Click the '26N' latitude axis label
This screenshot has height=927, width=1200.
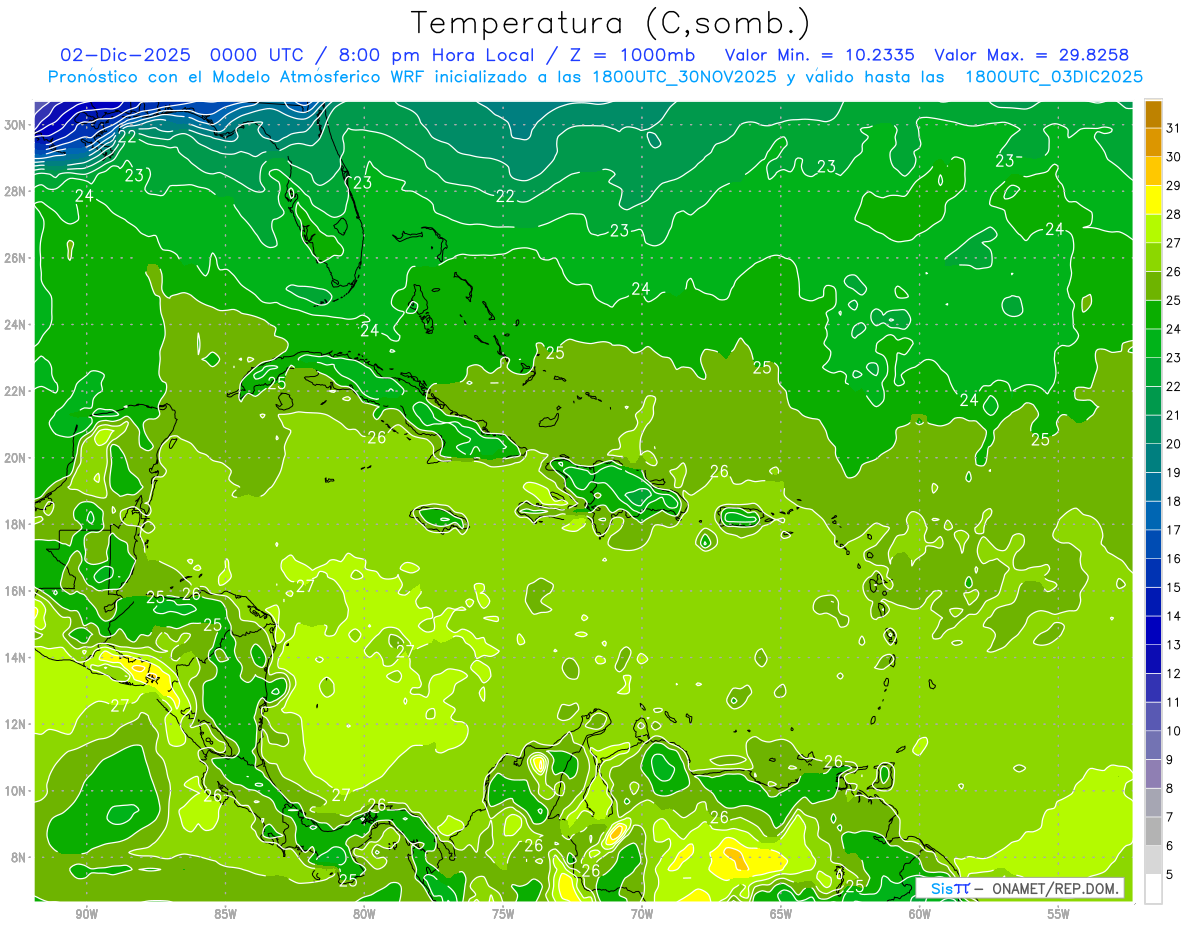pyautogui.click(x=17, y=258)
